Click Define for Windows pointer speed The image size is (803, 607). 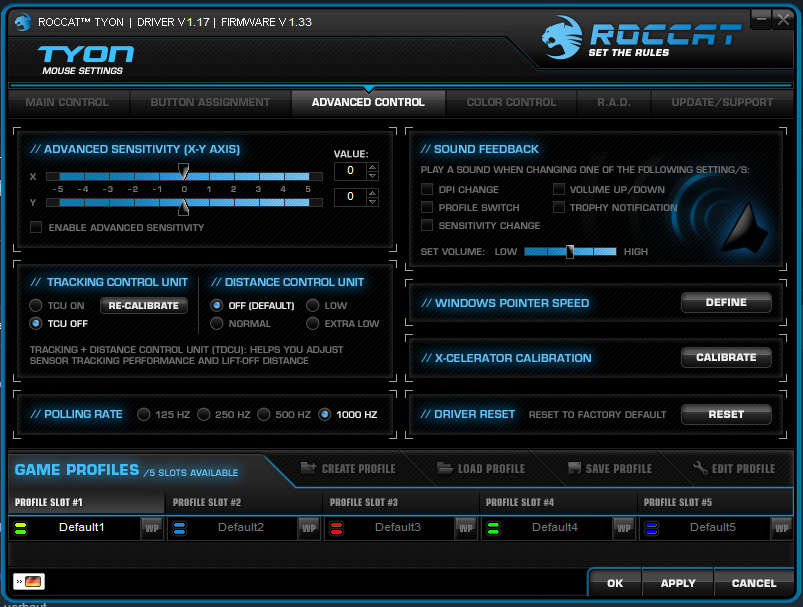[x=726, y=302]
